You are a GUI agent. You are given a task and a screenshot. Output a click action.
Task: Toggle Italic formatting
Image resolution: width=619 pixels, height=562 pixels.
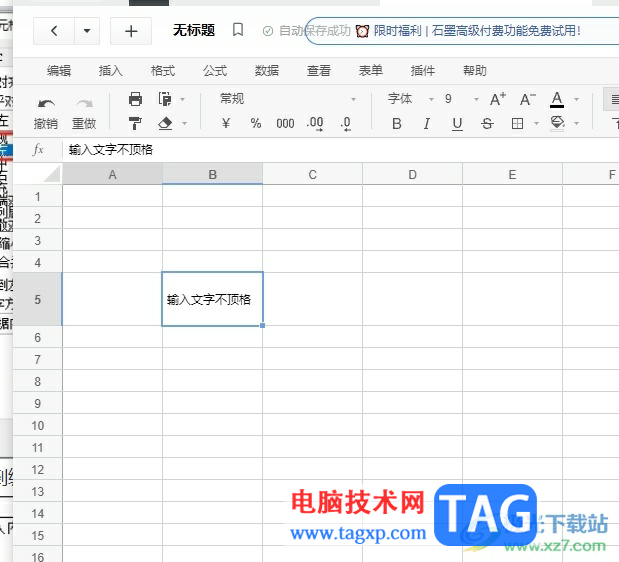coord(427,124)
